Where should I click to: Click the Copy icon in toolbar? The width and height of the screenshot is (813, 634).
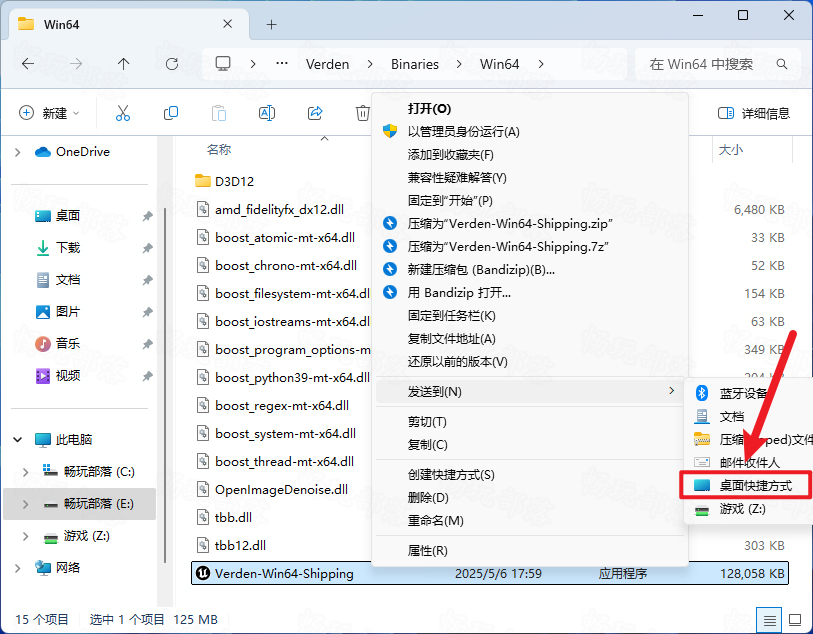point(171,113)
